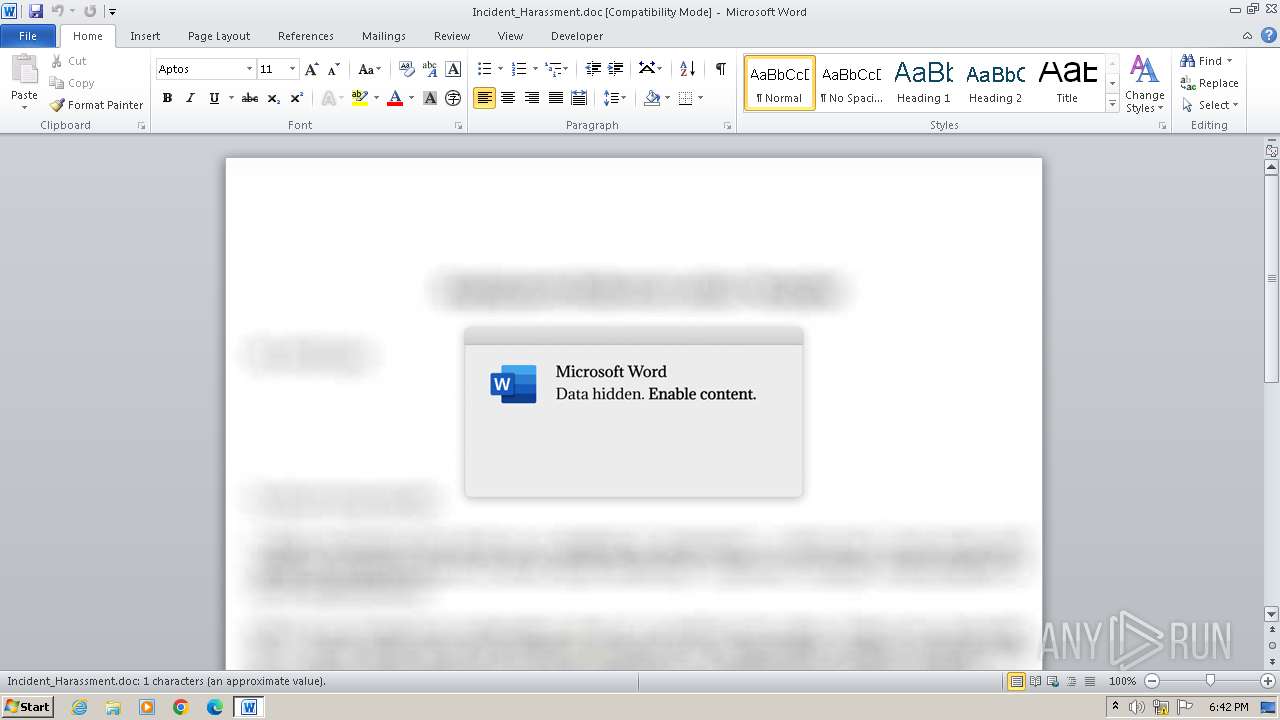Open the Change Styles menu
1280x720 pixels.
[x=1144, y=84]
